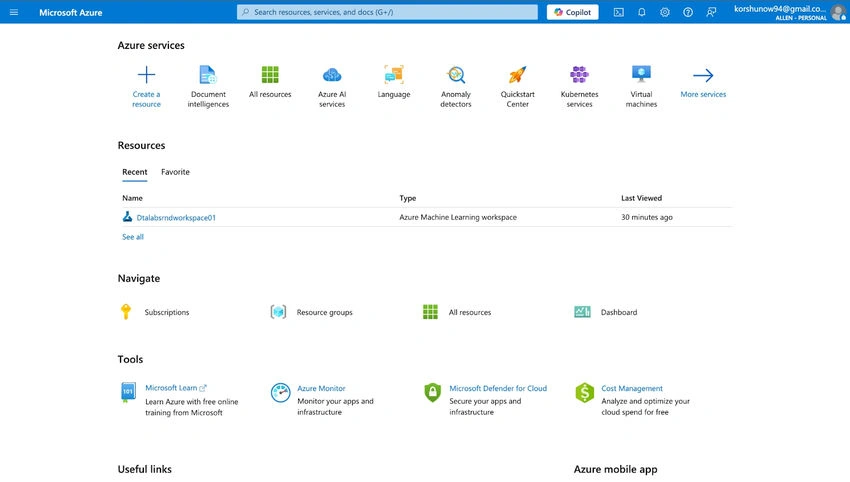The image size is (850, 482).
Task: Open the Microsoft Learn link
Action: tap(171, 388)
